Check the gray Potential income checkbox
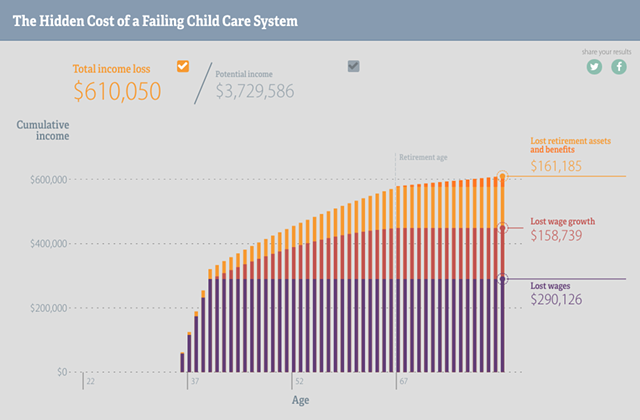Screen dimensions: 640x420 353,66
